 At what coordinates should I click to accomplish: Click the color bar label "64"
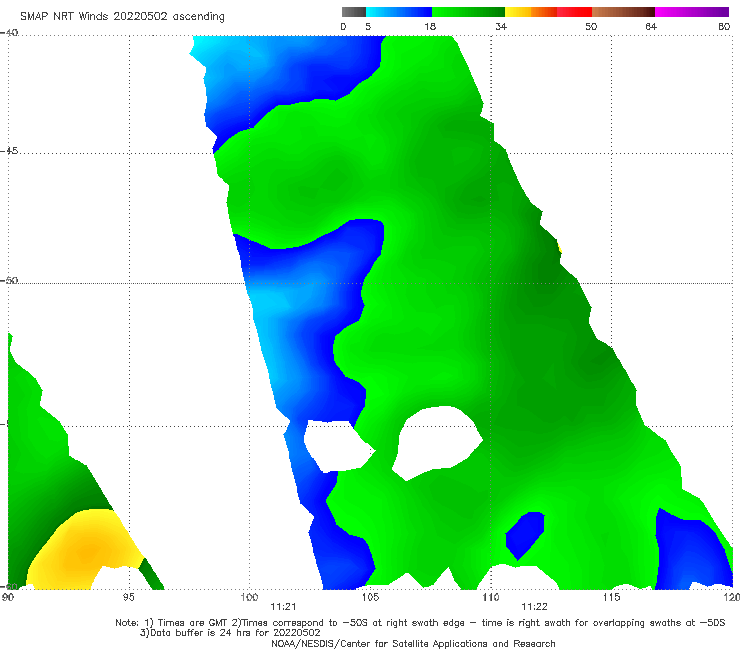651,26
